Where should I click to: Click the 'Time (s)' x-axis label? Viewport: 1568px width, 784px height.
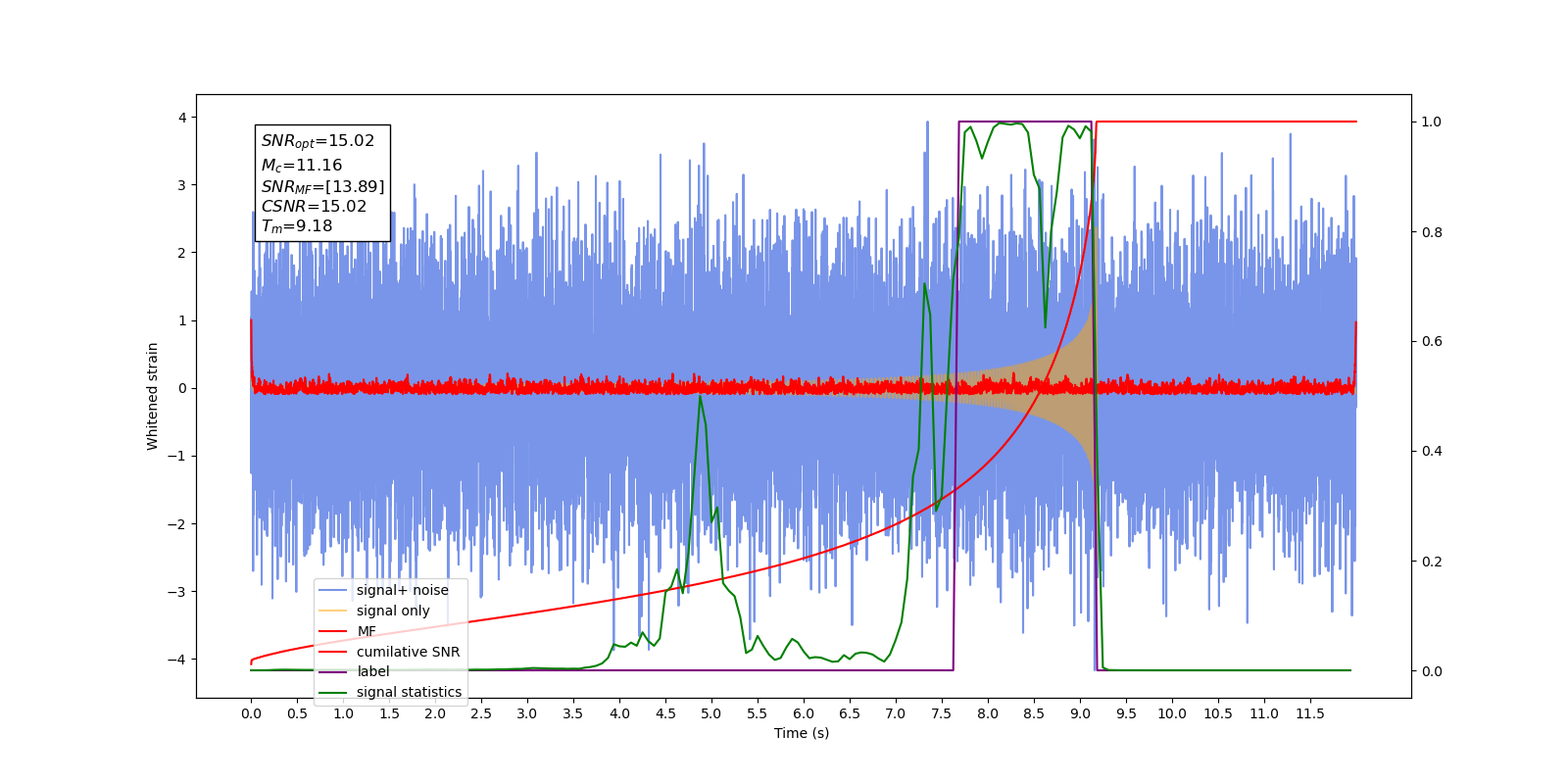pos(802,733)
